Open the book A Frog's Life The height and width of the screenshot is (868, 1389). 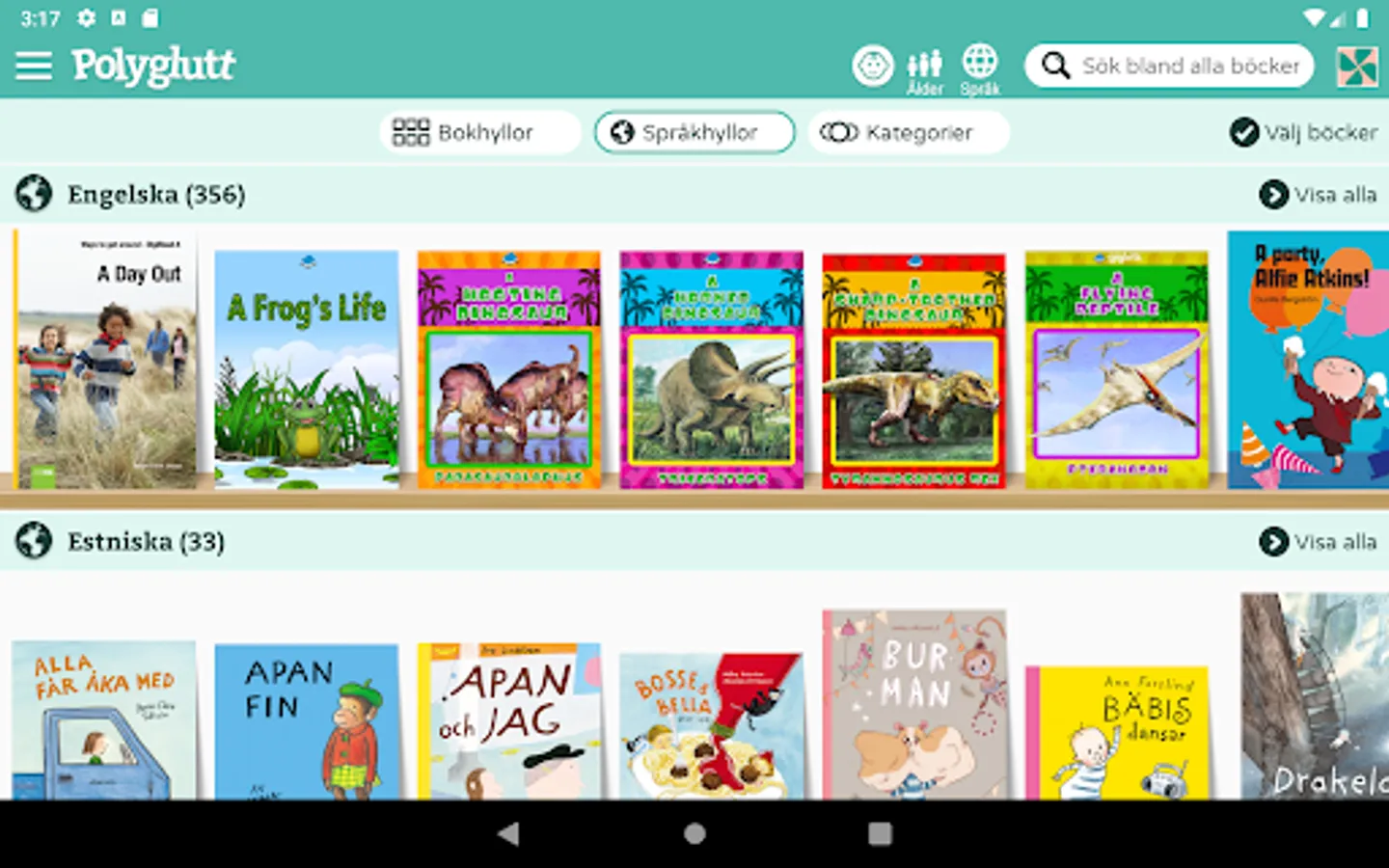coord(307,368)
